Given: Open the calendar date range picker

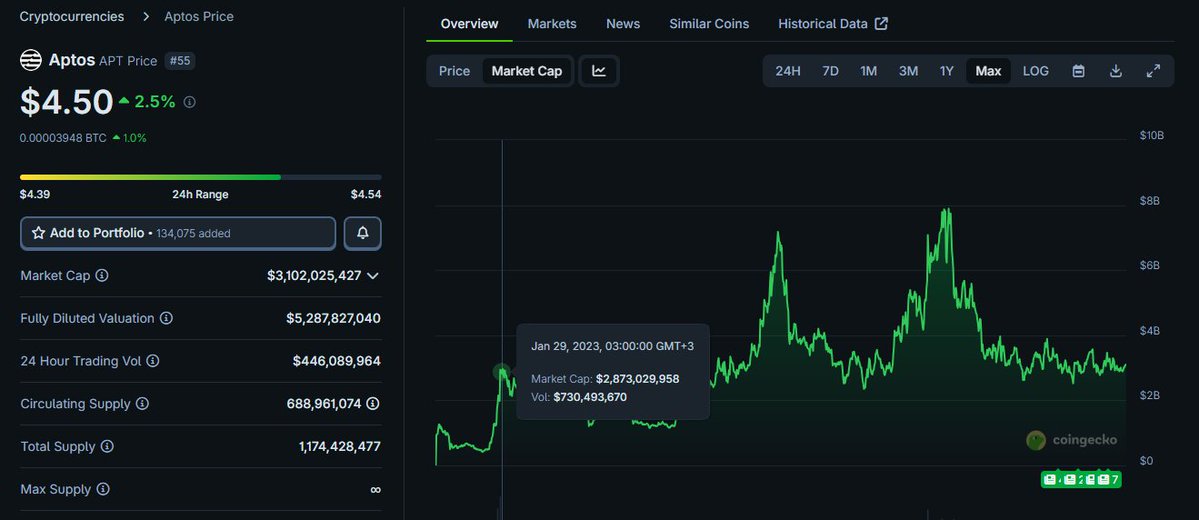Looking at the screenshot, I should 1078,71.
